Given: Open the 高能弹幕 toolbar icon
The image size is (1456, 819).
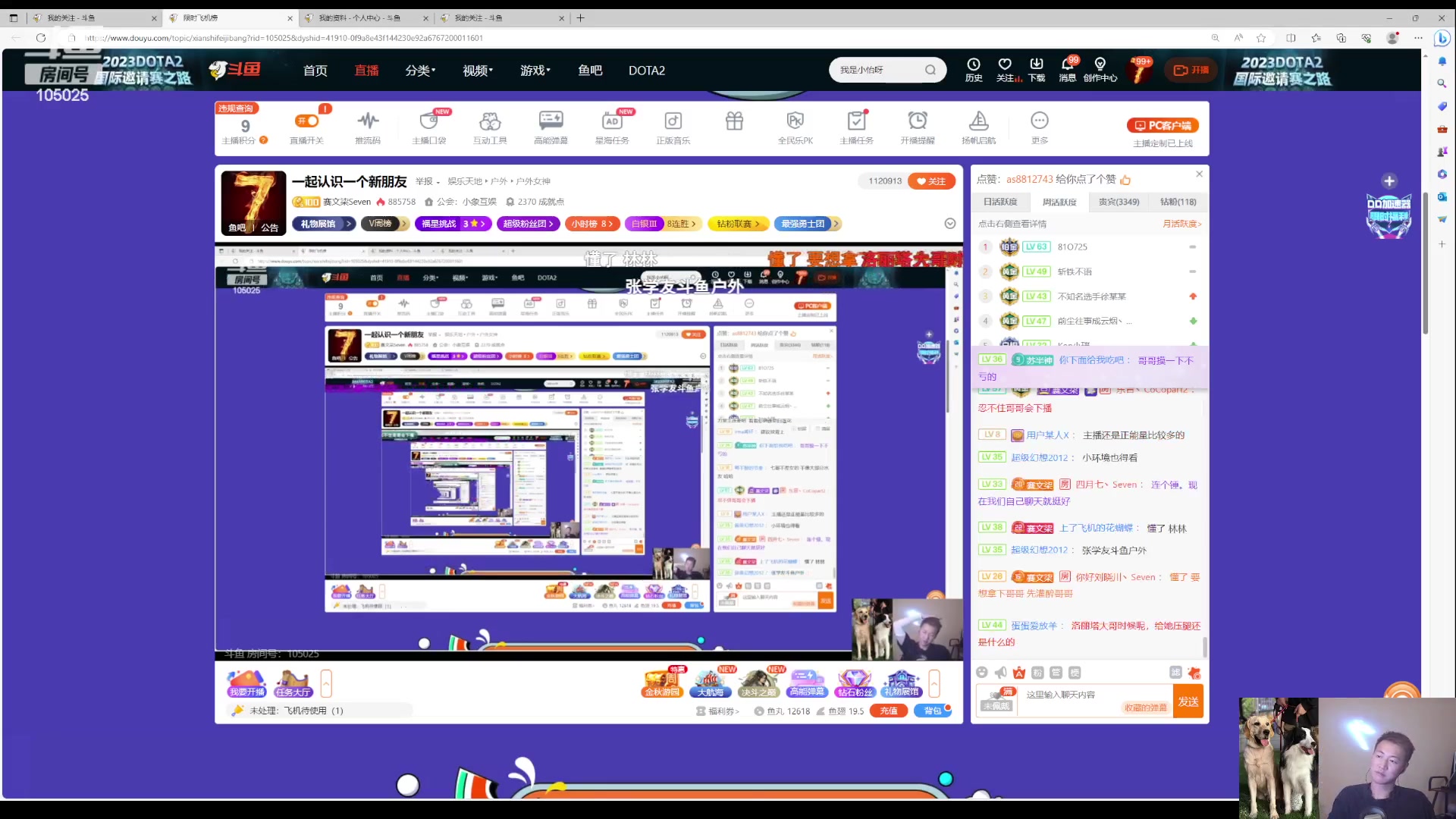Looking at the screenshot, I should 551,127.
